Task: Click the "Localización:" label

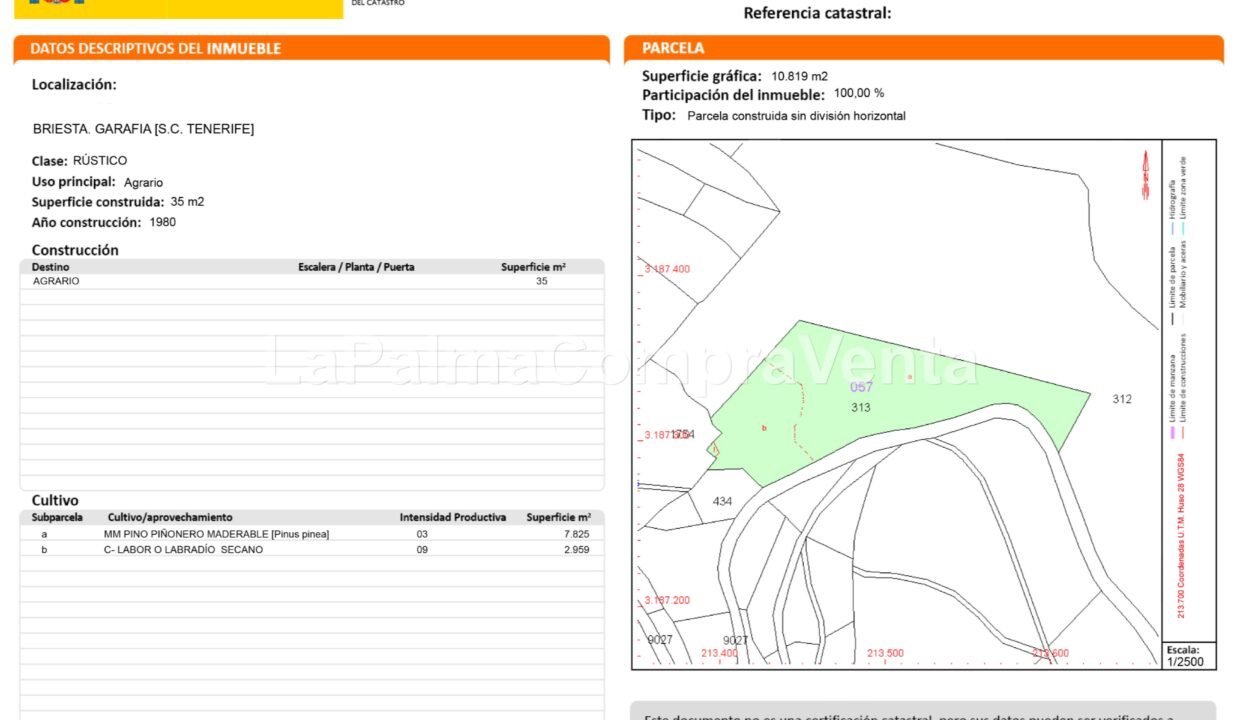Action: point(74,85)
